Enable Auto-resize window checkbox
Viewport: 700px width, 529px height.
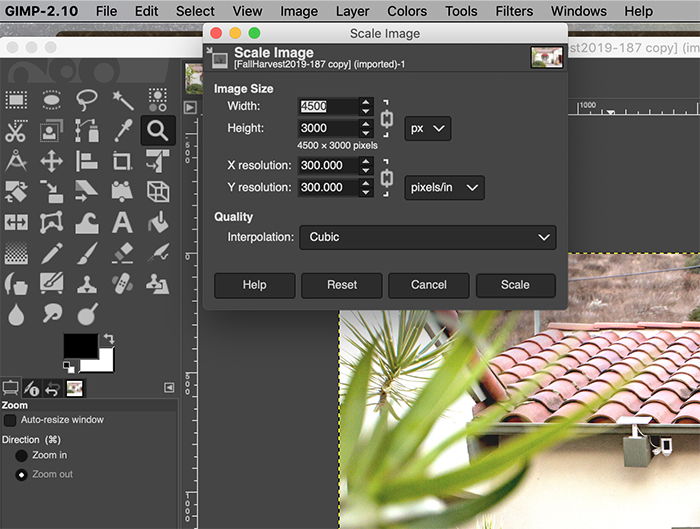10,421
